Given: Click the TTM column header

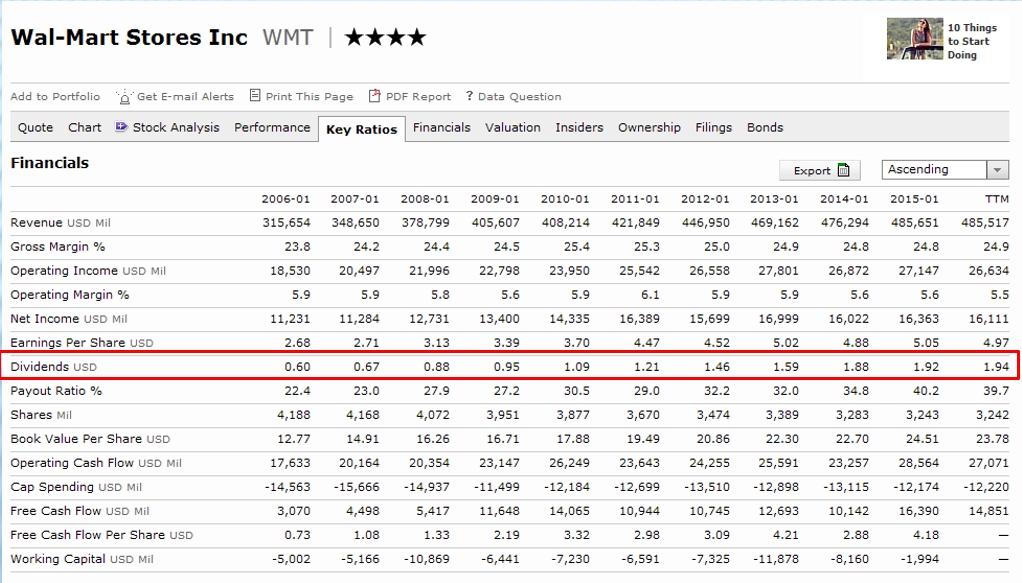Looking at the screenshot, I should click(997, 199).
